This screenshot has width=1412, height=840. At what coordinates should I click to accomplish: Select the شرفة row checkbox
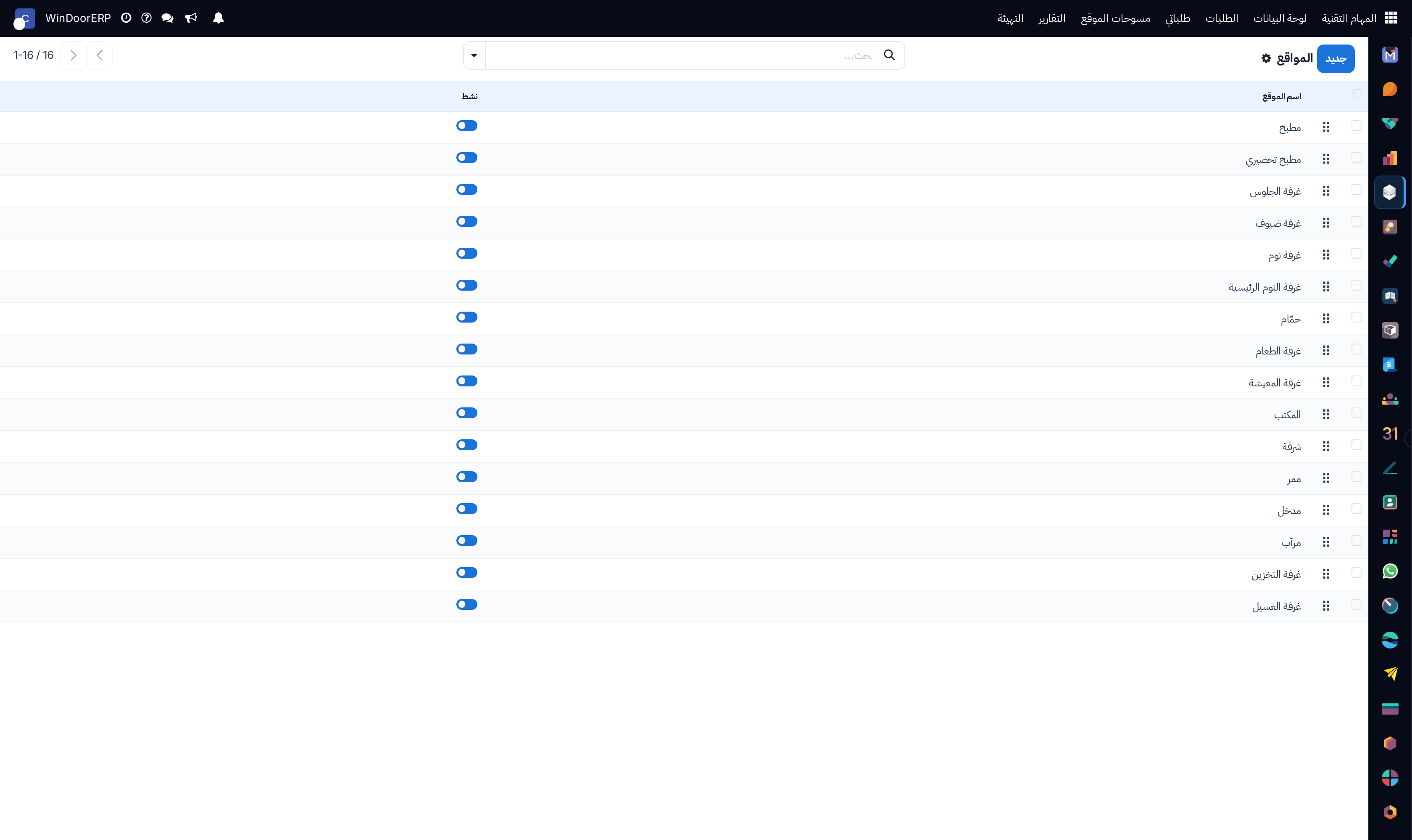[1356, 445]
